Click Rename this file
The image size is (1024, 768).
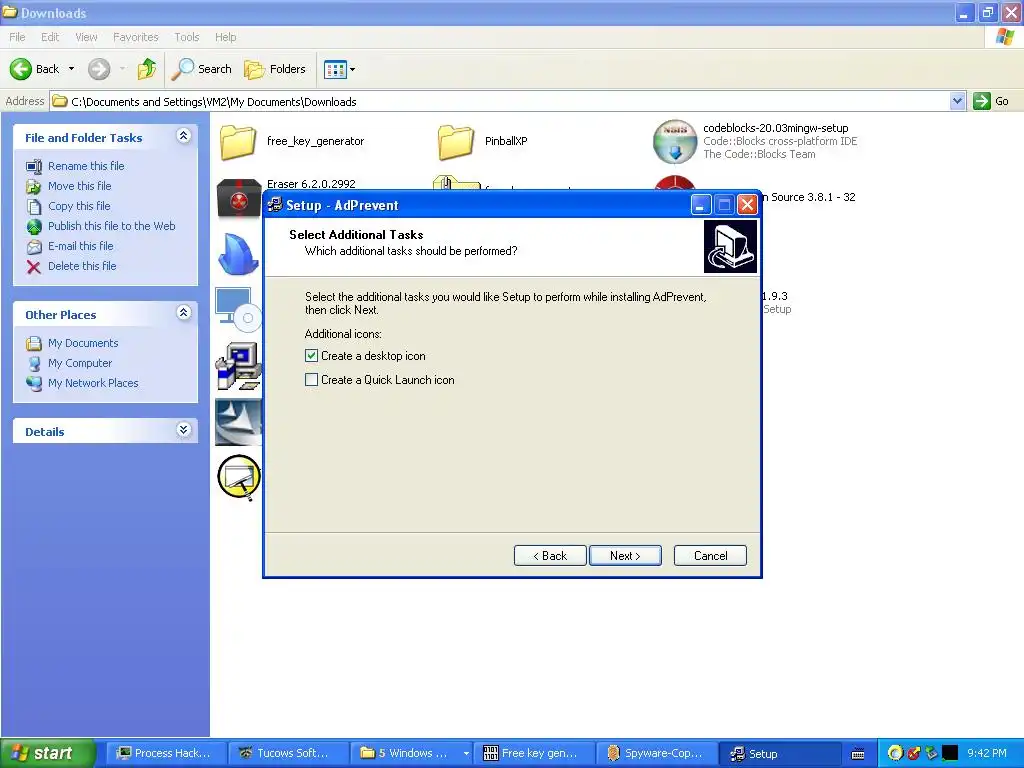click(x=86, y=166)
